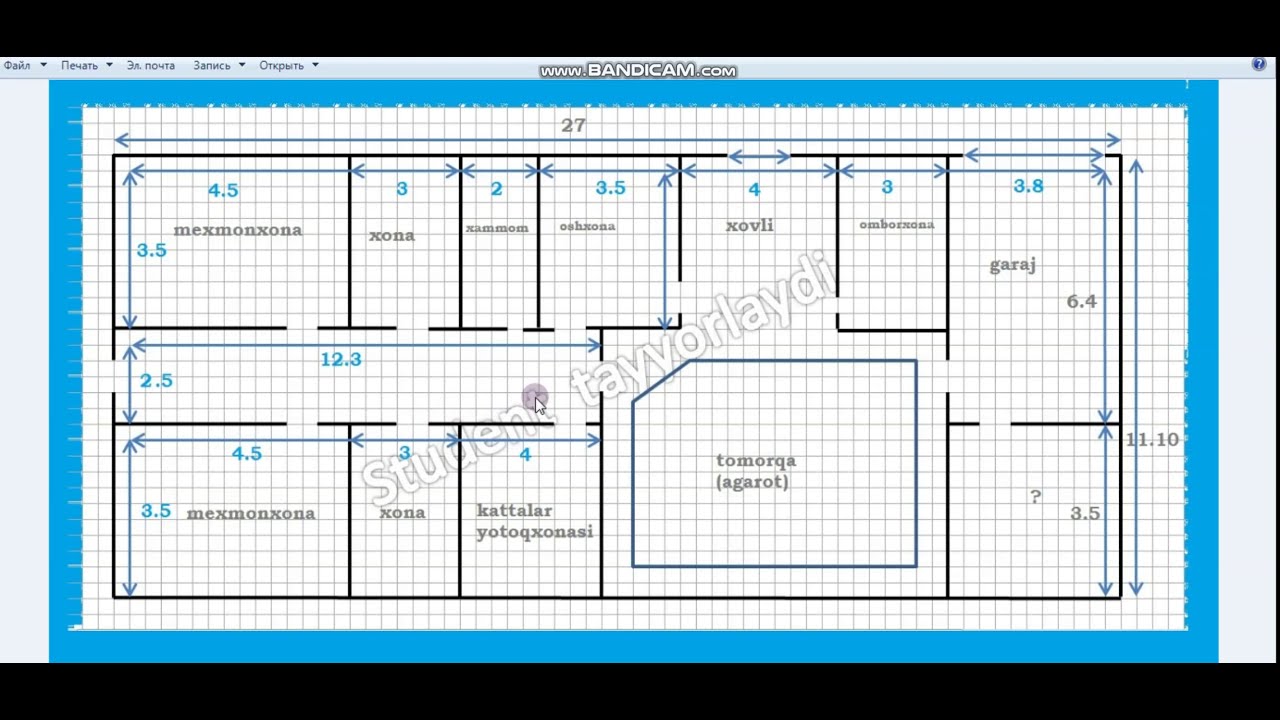Click the total height value 11.10
This screenshot has width=1280, height=720.
tap(1152, 439)
